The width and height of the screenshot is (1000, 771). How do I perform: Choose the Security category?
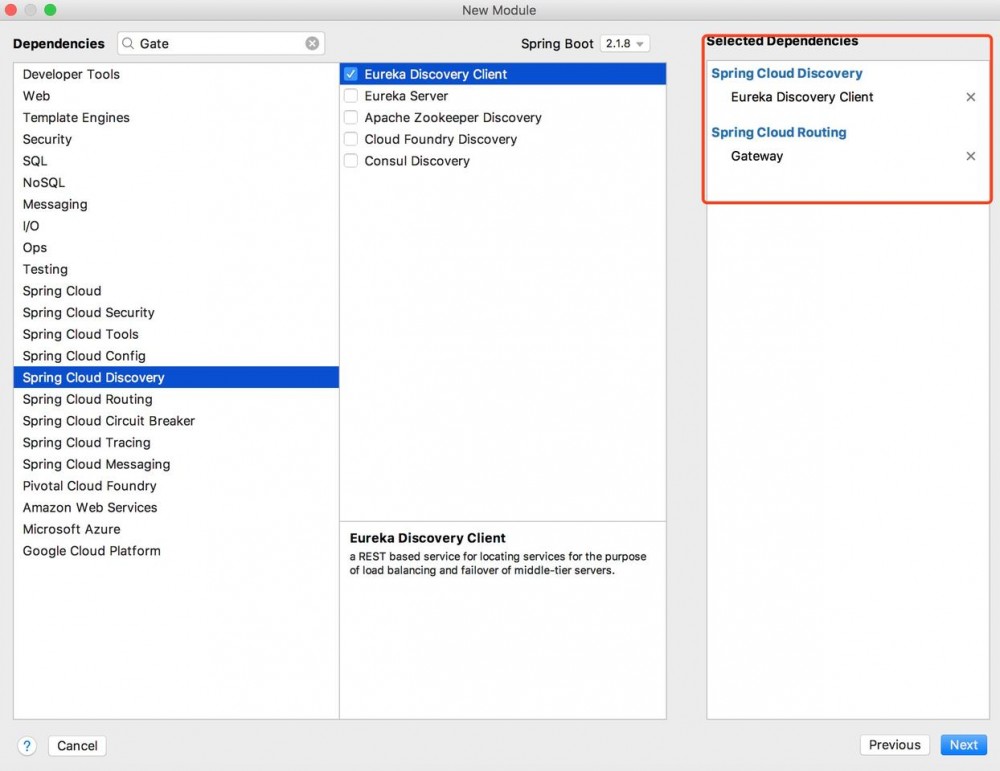pos(176,139)
